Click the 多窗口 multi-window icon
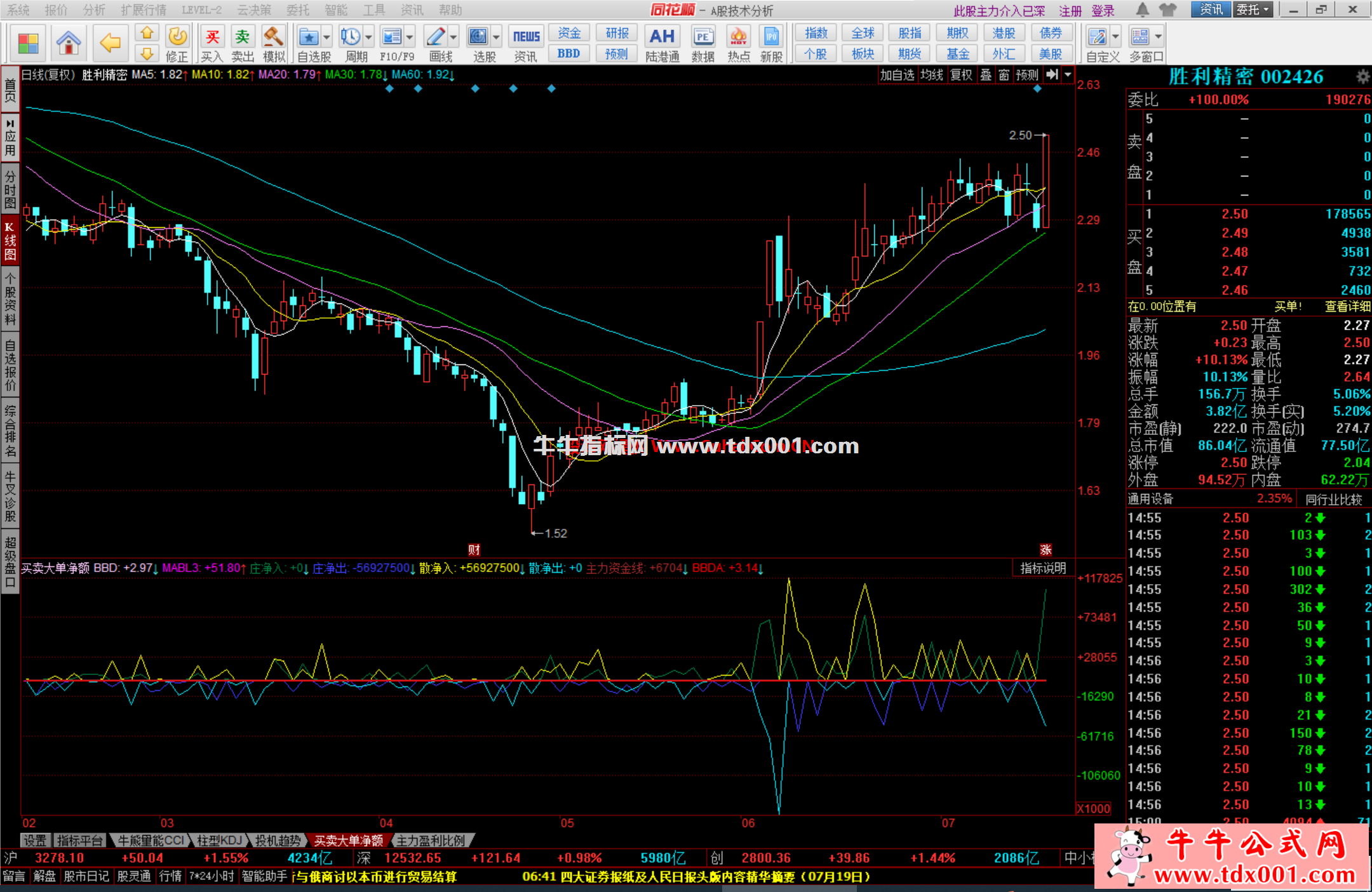The image size is (1372, 892). (1140, 37)
